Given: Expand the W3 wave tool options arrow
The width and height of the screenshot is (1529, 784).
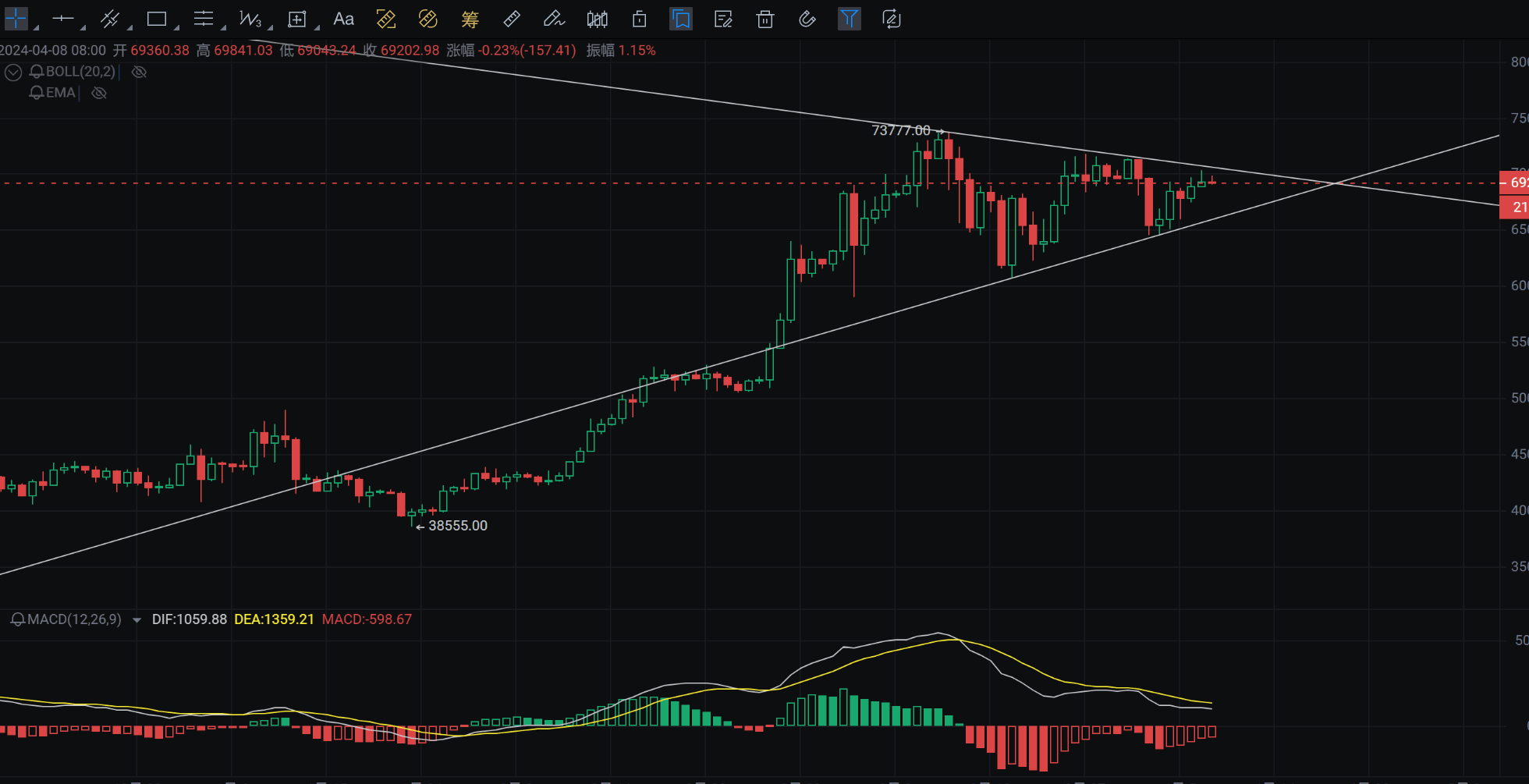Looking at the screenshot, I should pos(270,28).
